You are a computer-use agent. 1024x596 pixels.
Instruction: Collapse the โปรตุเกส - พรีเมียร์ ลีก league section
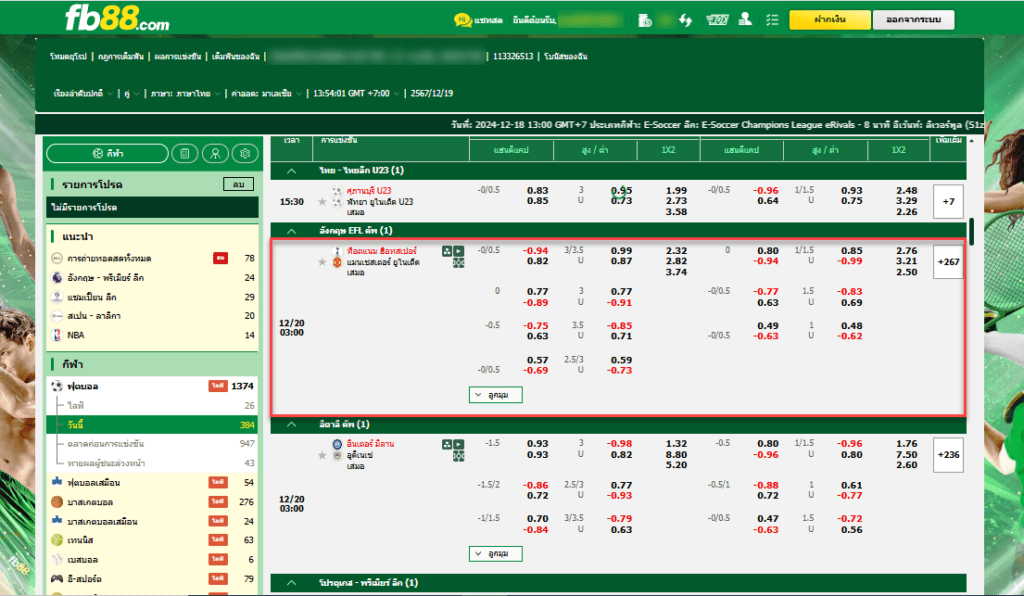[291, 583]
